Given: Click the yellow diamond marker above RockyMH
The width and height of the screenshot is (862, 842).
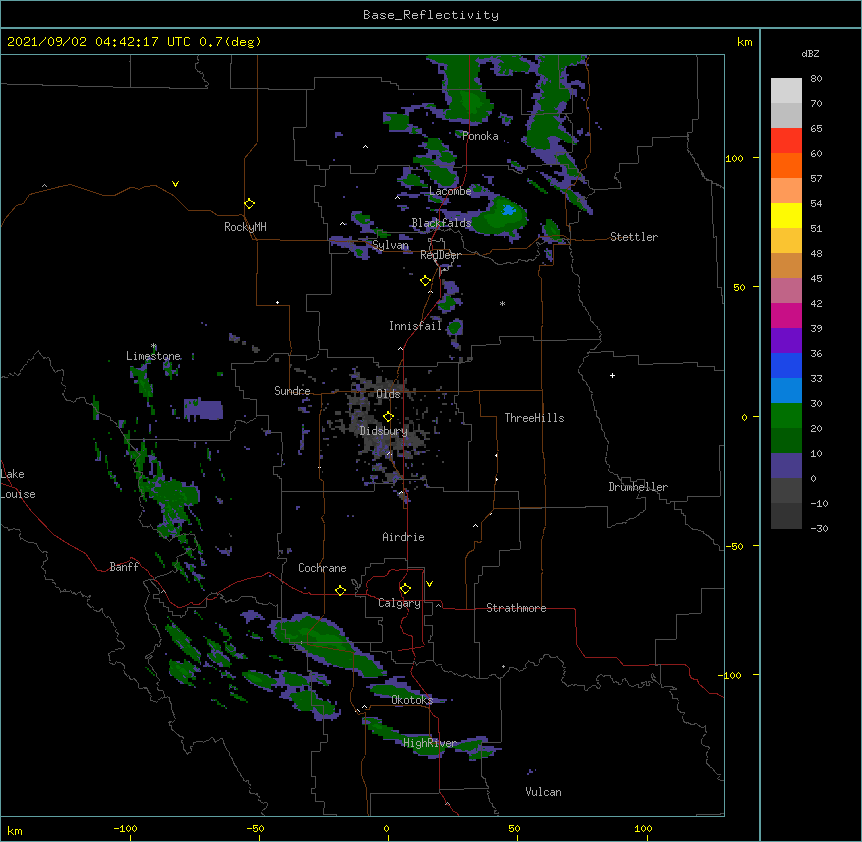Looking at the screenshot, I should click(x=249, y=204).
